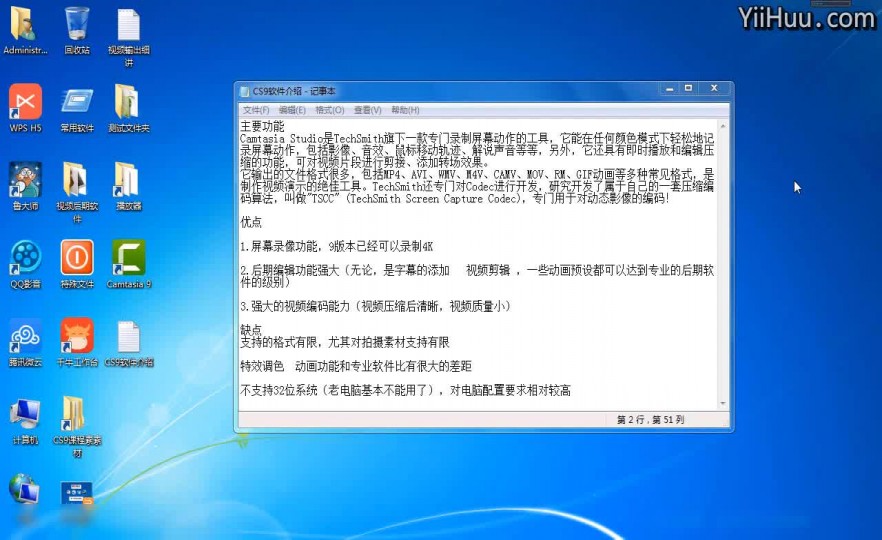Select the 回收站 recycle bin icon
The width and height of the screenshot is (882, 540).
(x=77, y=30)
